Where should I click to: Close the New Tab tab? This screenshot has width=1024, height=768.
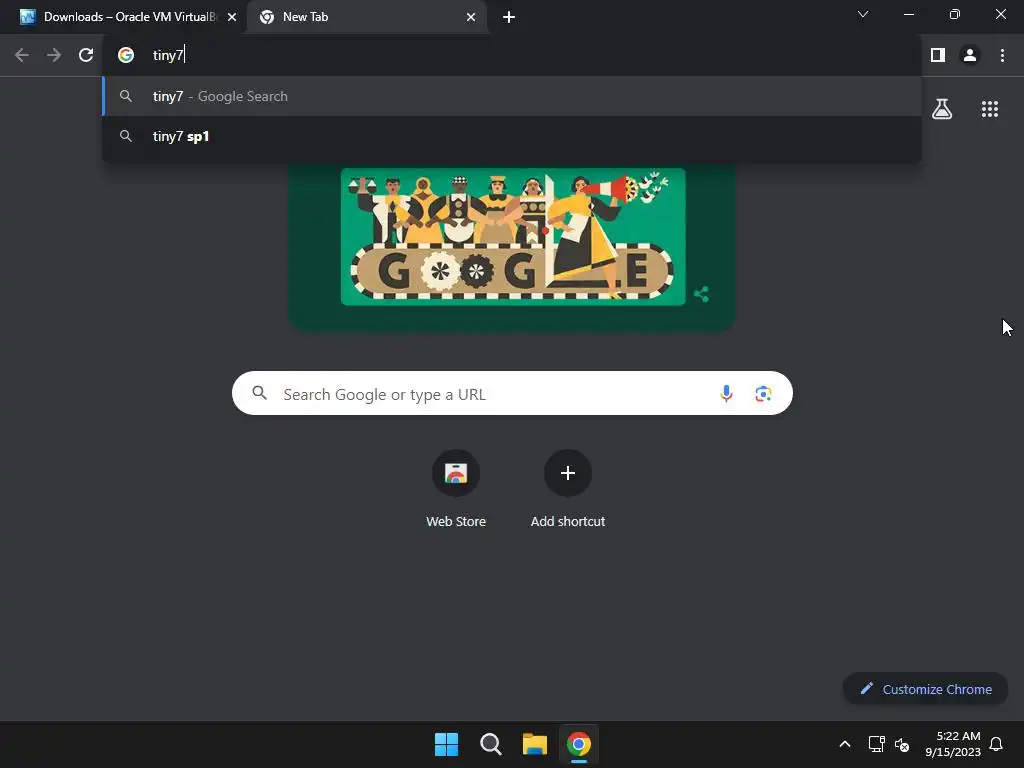point(471,17)
